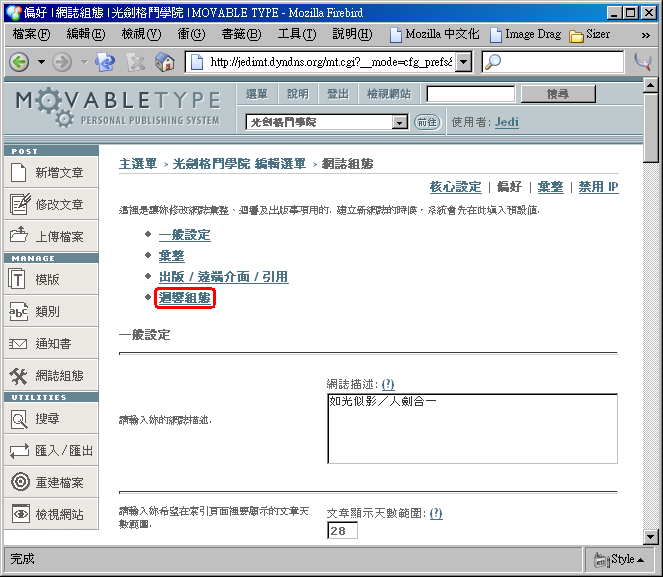This screenshot has height=577, width=663.
Task: Click 光劍格鬥學院 編輯選單 breadcrumb link
Action: [239, 164]
